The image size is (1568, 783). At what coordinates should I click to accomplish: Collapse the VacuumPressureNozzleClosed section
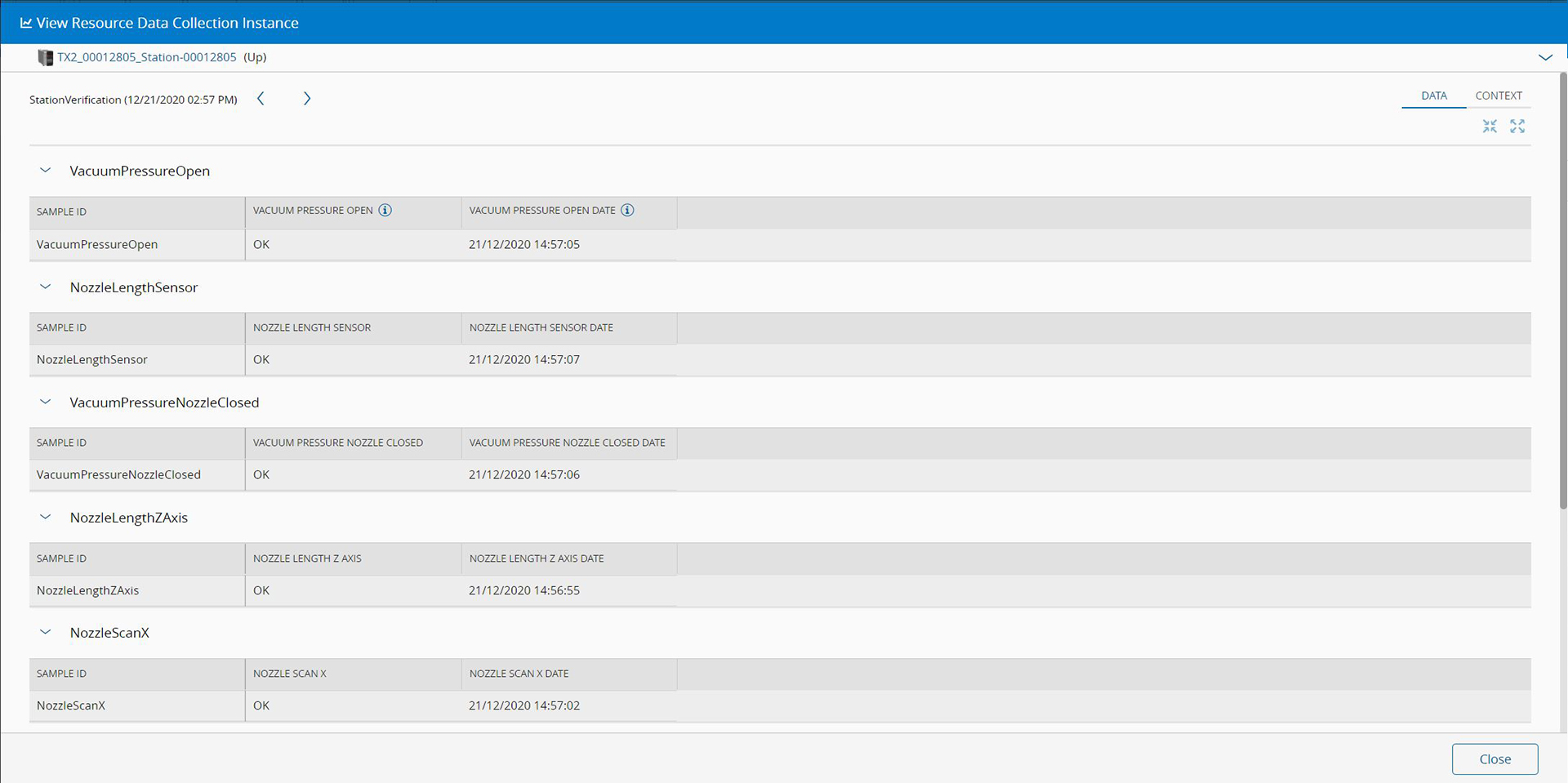pyautogui.click(x=46, y=403)
